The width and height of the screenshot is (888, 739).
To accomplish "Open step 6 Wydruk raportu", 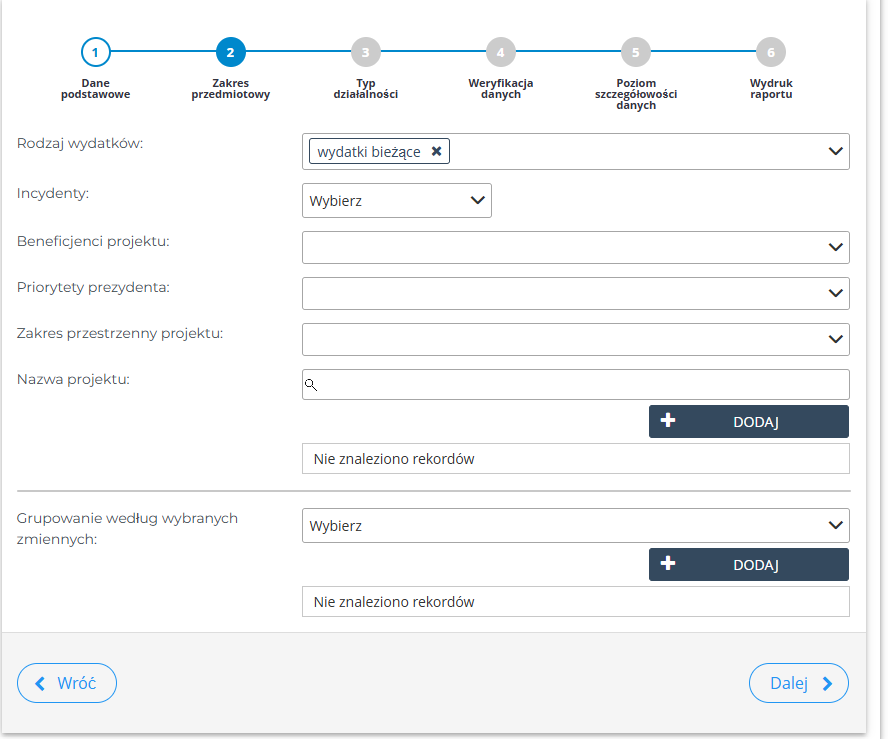I will tap(770, 52).
